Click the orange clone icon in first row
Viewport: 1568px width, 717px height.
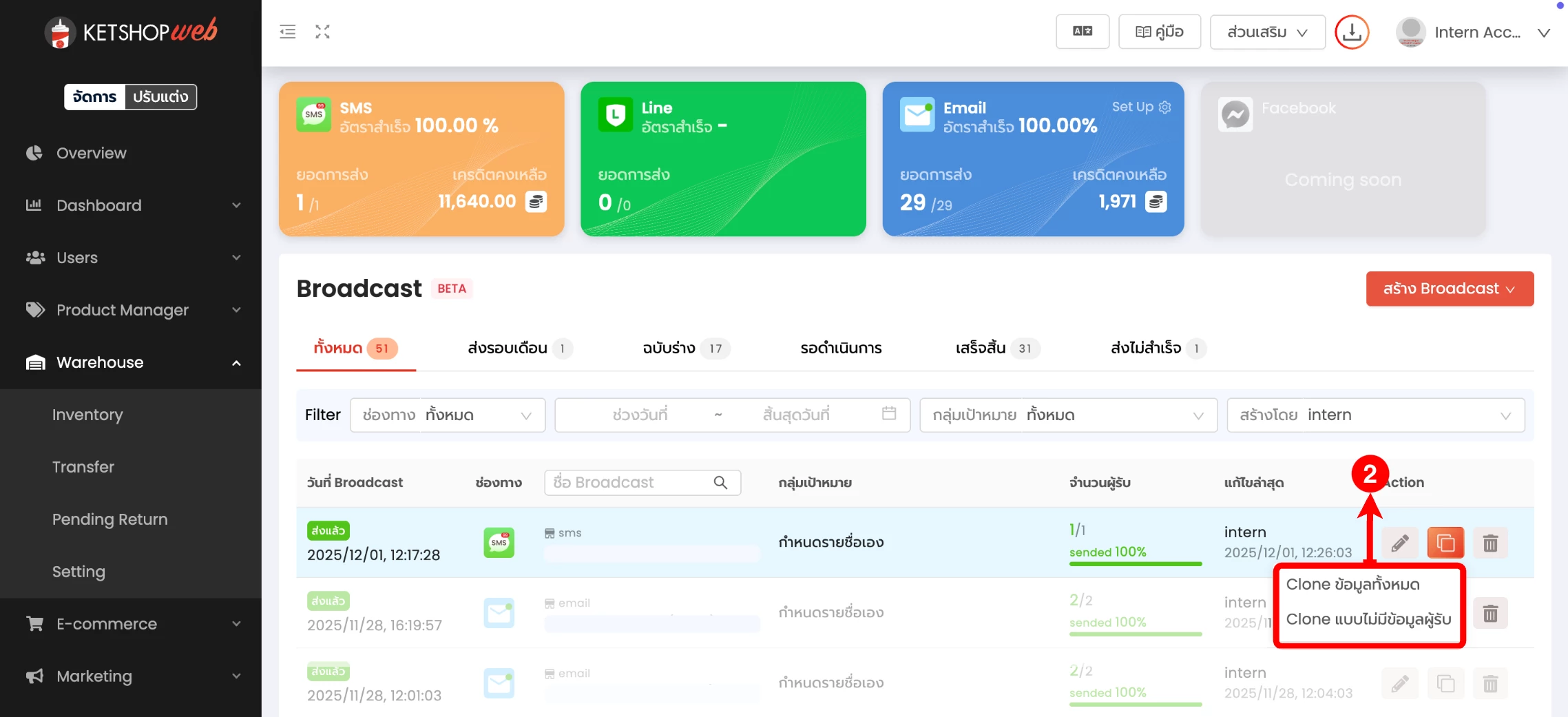[x=1445, y=543]
